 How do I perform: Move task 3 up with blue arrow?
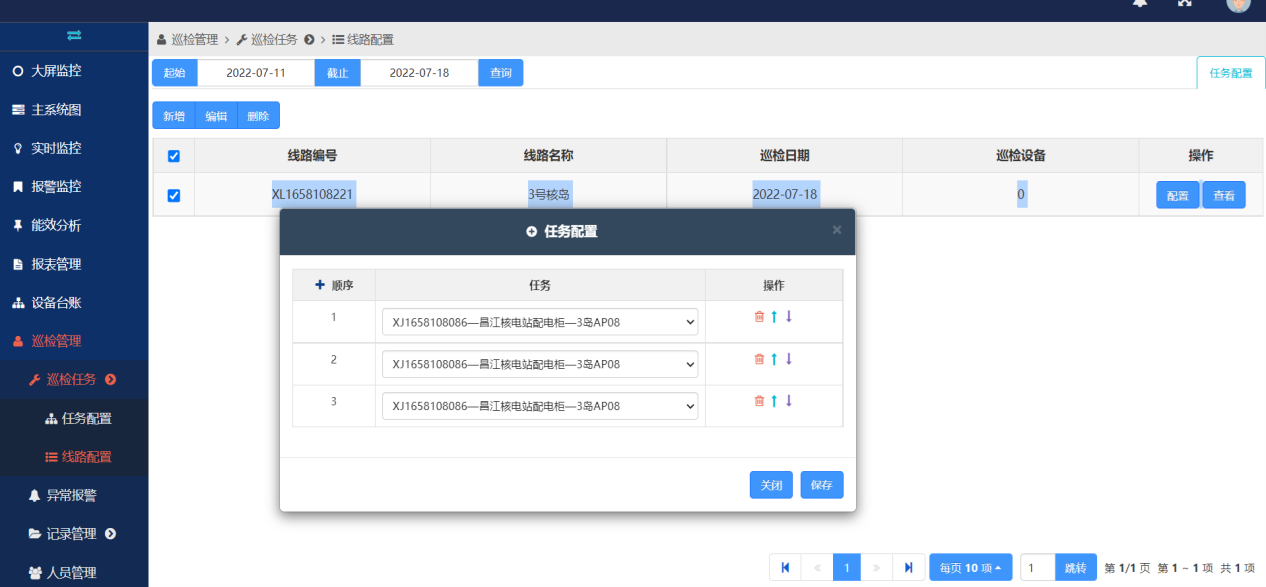click(773, 400)
